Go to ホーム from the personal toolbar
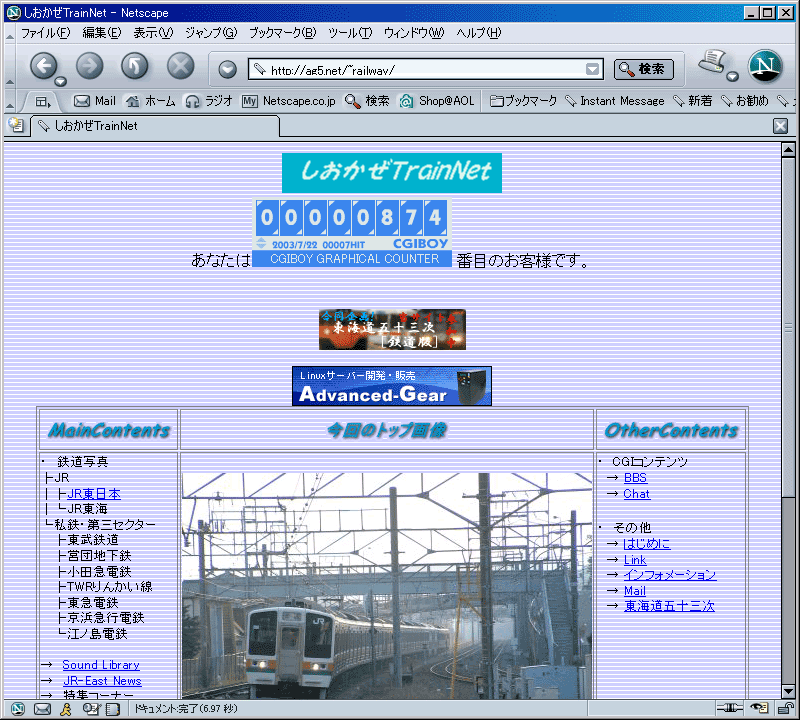The height and width of the screenshot is (720, 800). point(151,101)
